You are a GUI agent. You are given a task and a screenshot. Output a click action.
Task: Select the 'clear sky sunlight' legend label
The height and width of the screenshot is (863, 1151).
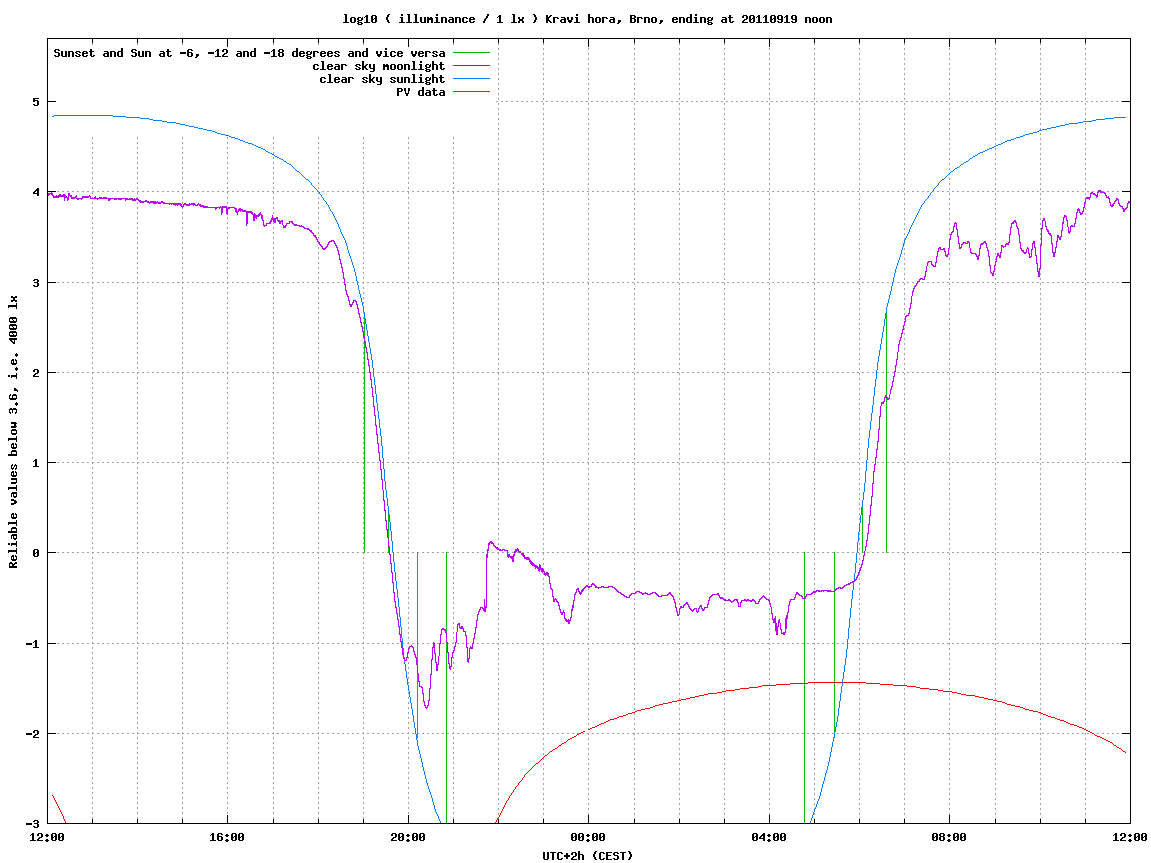[382, 79]
